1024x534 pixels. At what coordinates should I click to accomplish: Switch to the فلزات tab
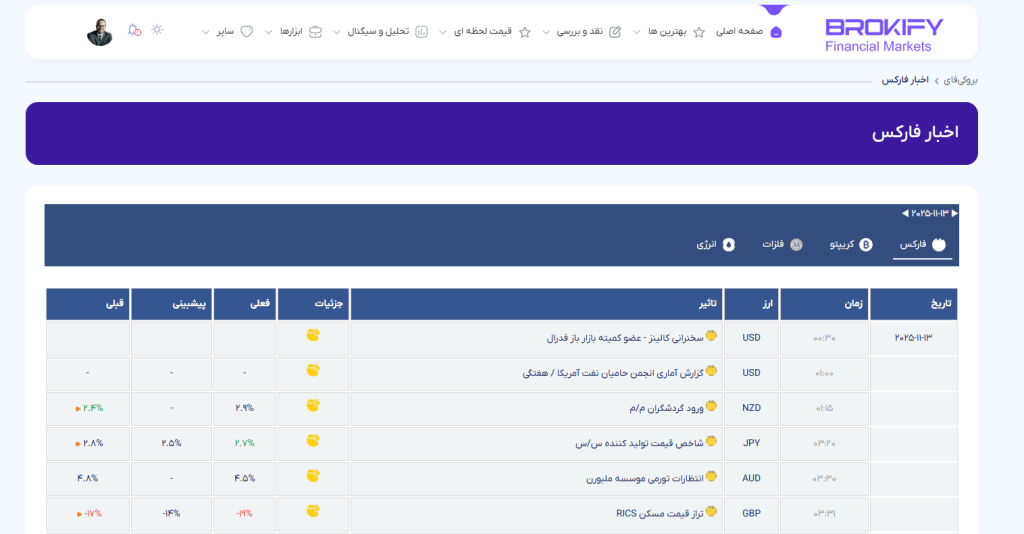[782, 245]
